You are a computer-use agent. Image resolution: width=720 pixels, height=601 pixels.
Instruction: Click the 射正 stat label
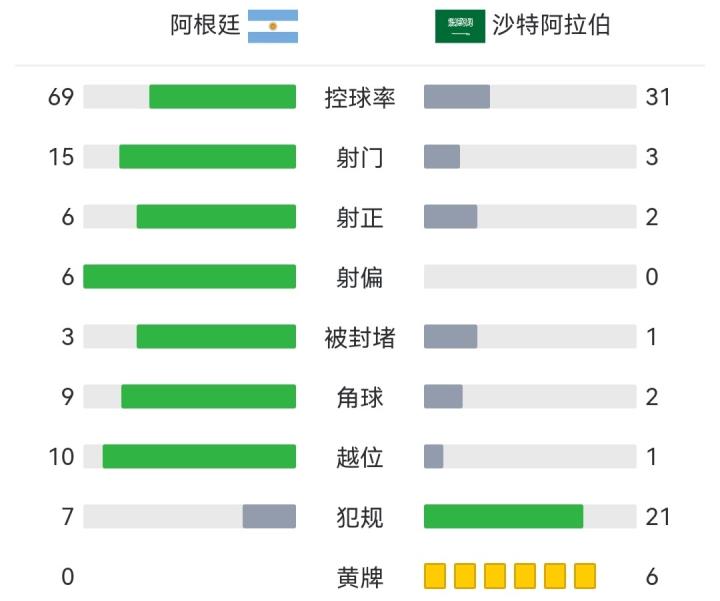360,217
